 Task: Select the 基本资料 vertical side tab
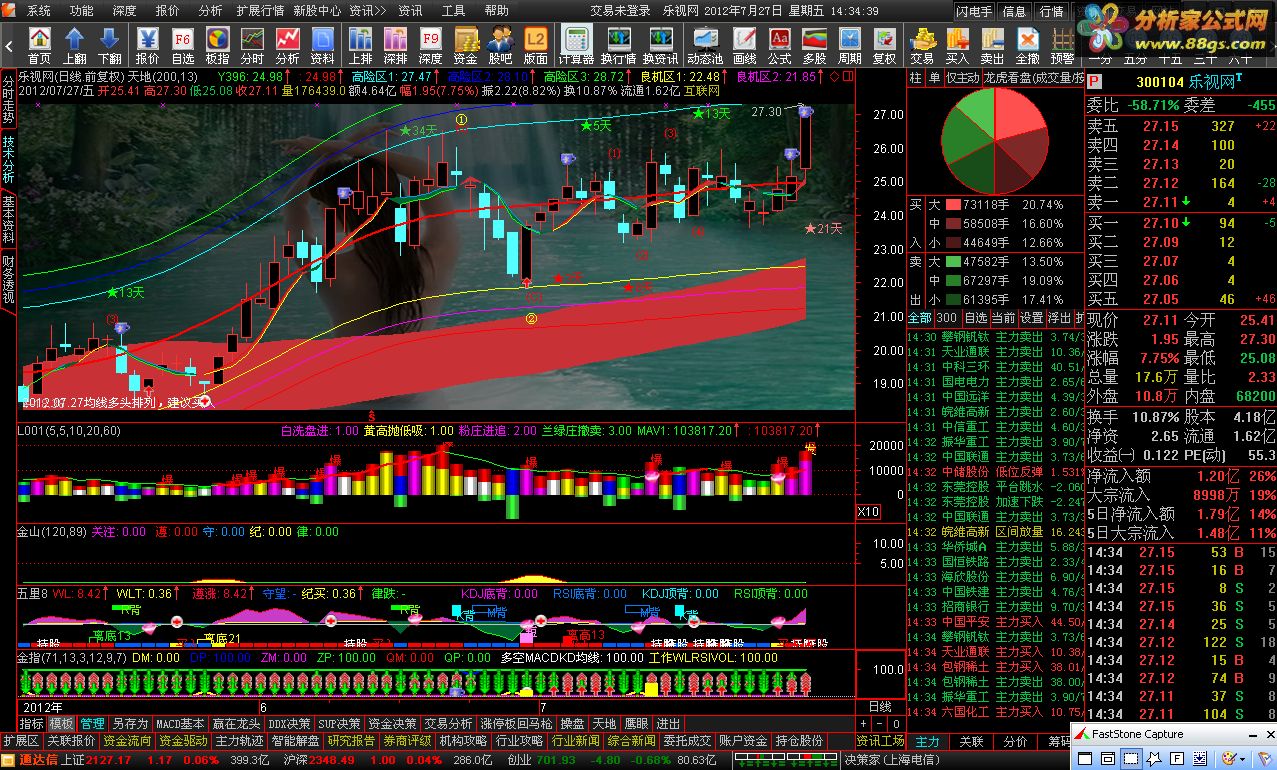pos(8,219)
